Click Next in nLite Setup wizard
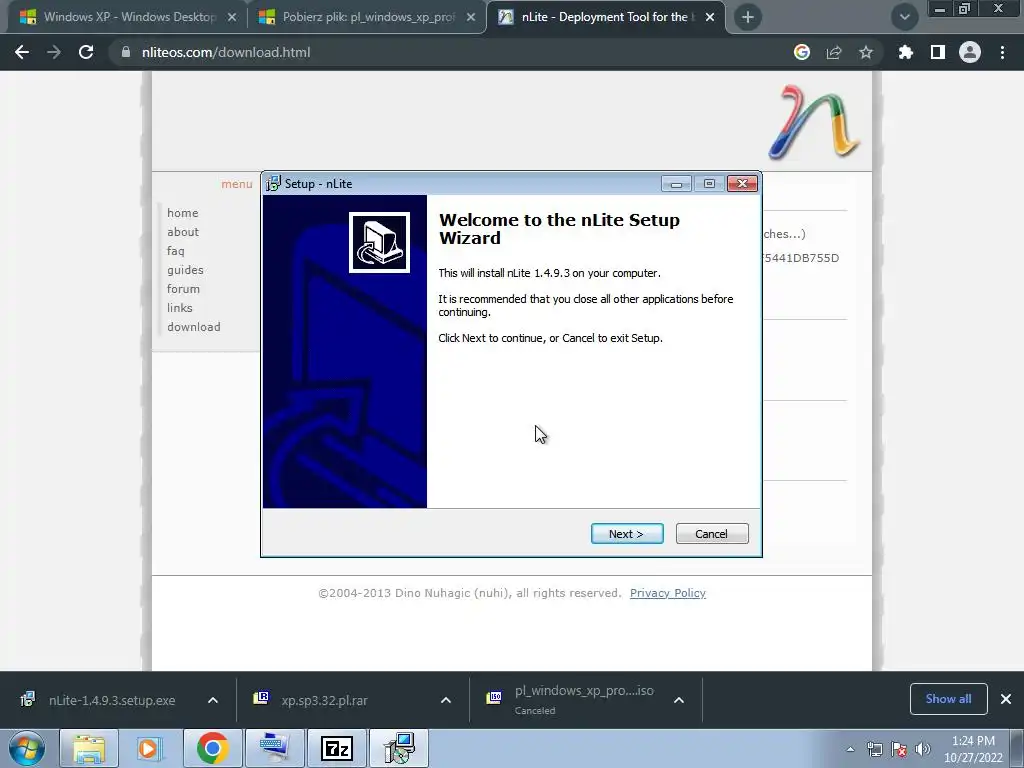The height and width of the screenshot is (768, 1024). pyautogui.click(x=627, y=534)
